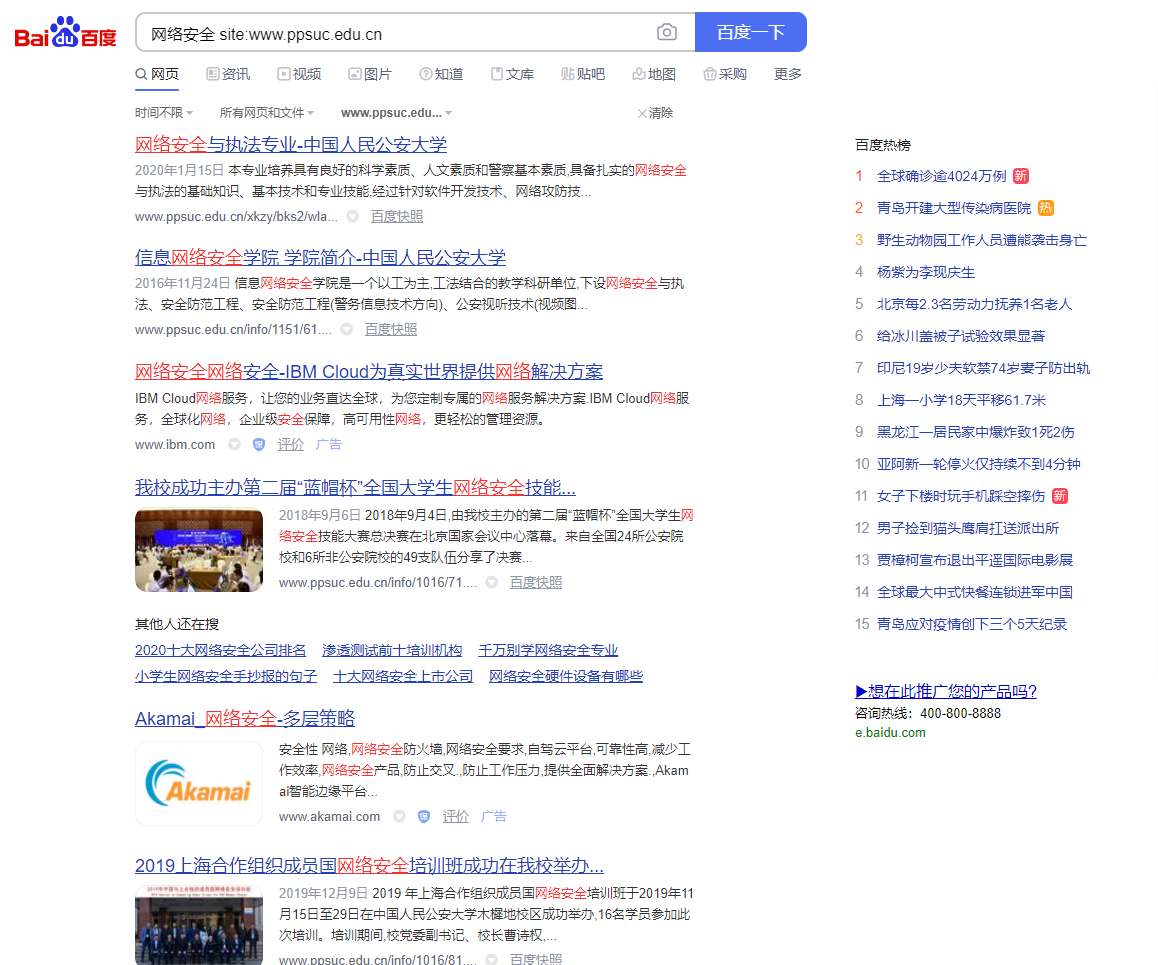
Task: Open 评价 for the IBM ad
Action: [x=291, y=444]
